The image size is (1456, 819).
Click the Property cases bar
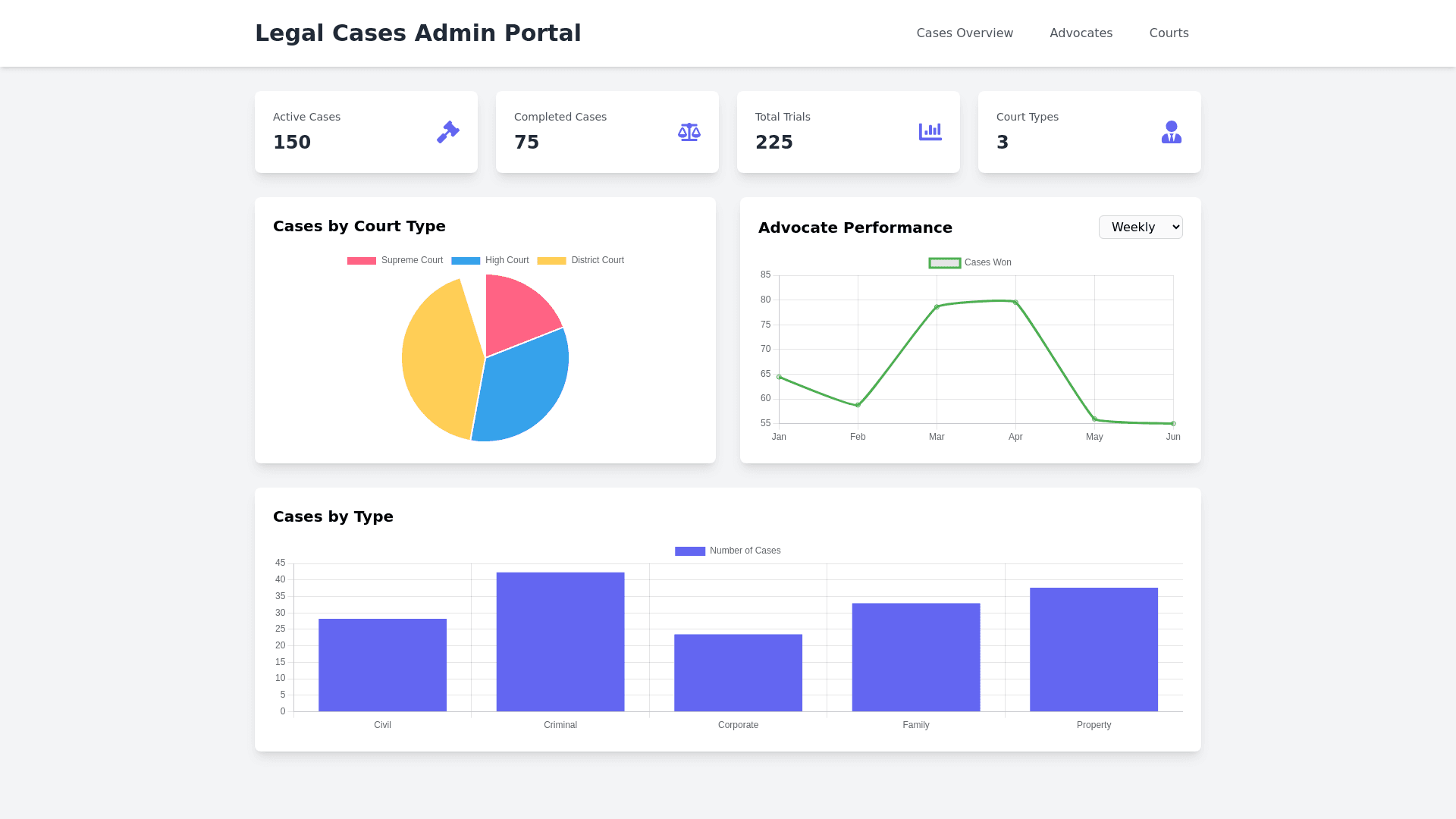tap(1094, 649)
